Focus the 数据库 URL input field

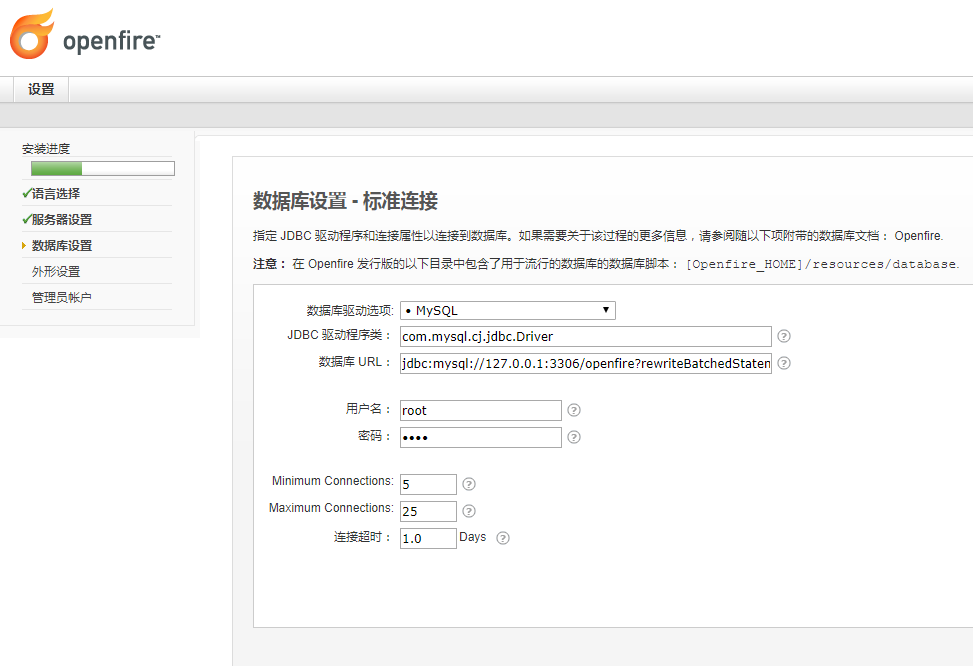point(586,363)
